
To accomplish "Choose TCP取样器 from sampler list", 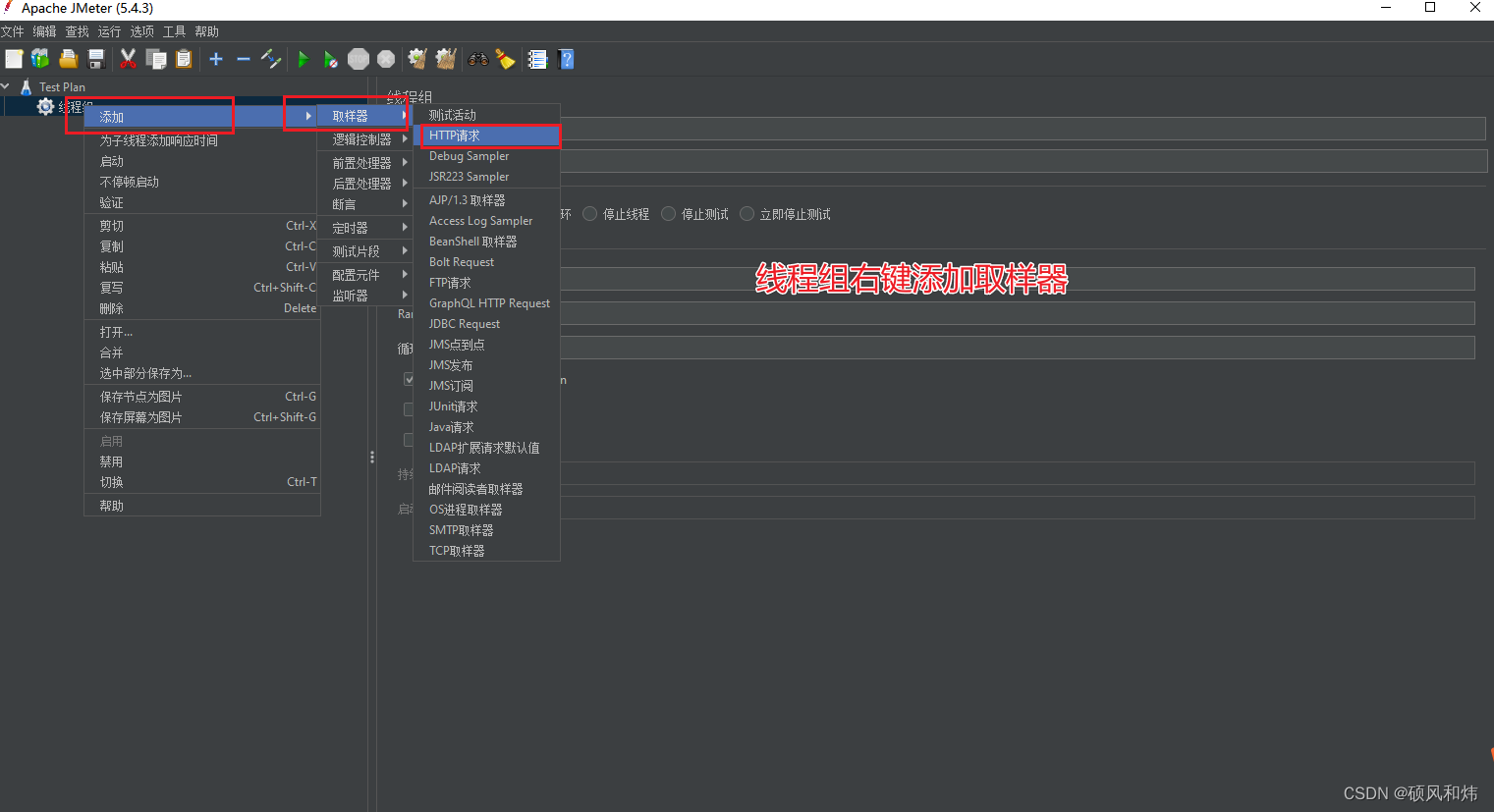I will tap(487, 551).
